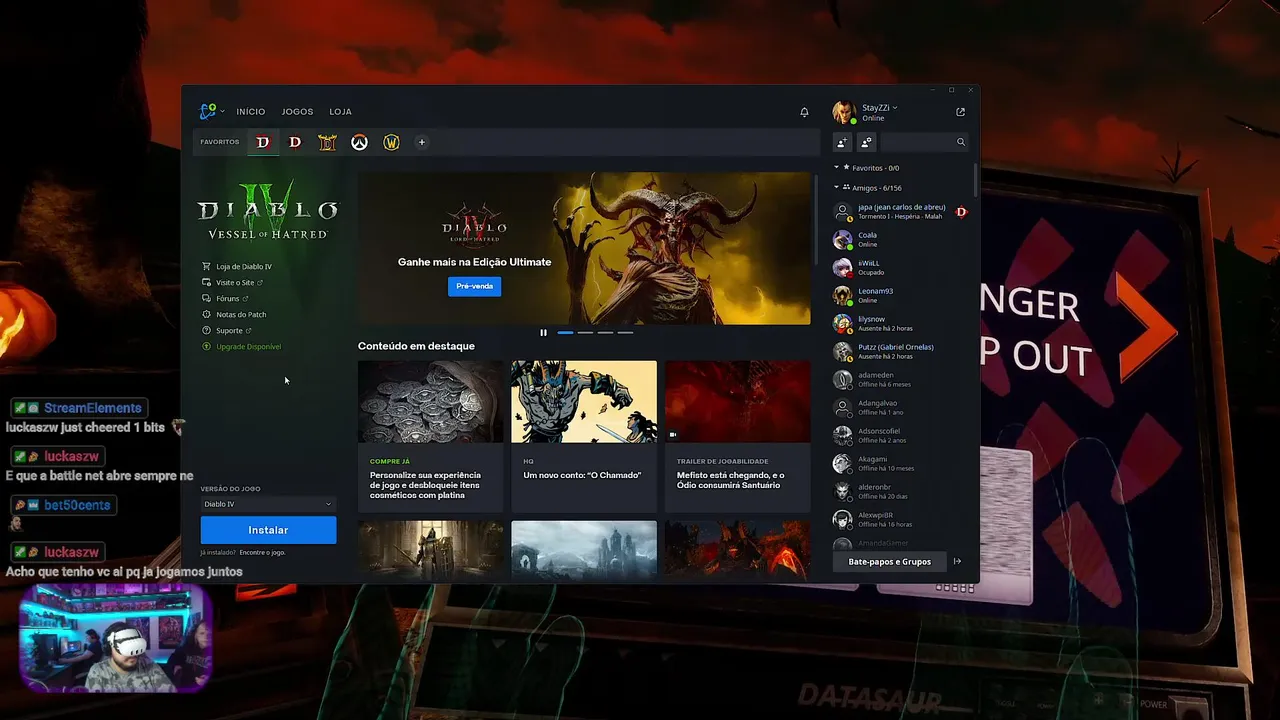Click AlexwpiBR's avatar in the friends list
Image resolution: width=1280 pixels, height=720 pixels.
click(843, 520)
